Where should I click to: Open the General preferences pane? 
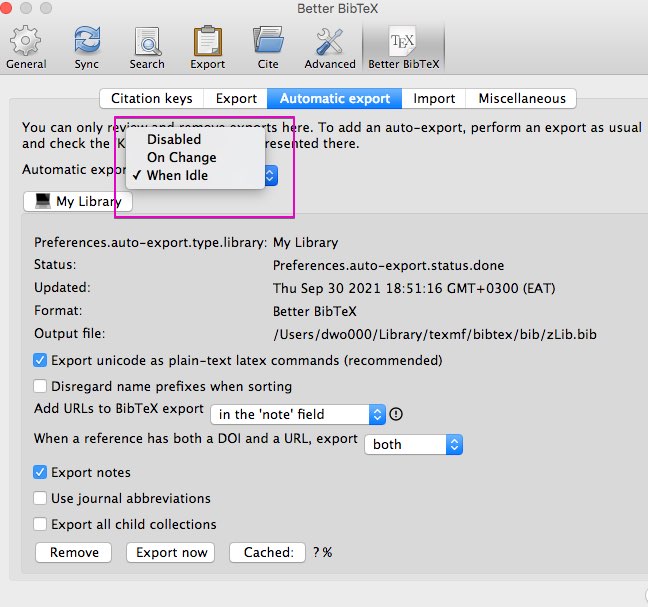(x=26, y=48)
